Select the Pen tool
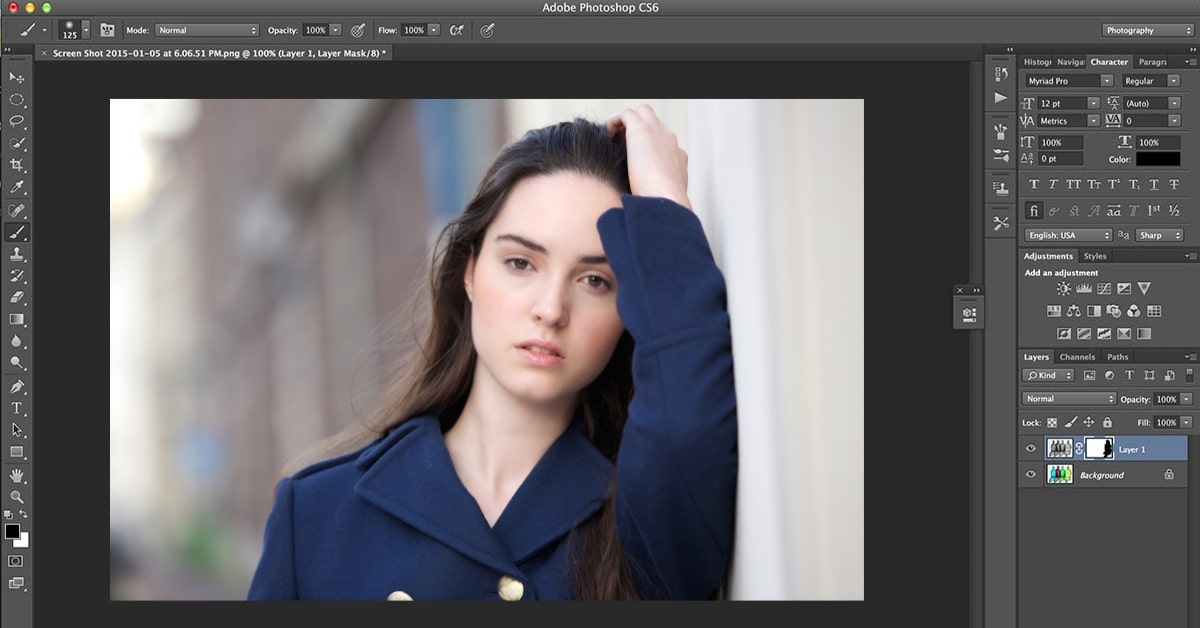Viewport: 1200px width, 628px height. tap(17, 386)
